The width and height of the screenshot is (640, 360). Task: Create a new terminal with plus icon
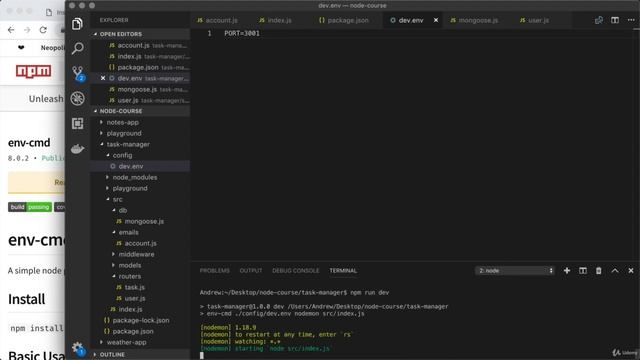567,271
